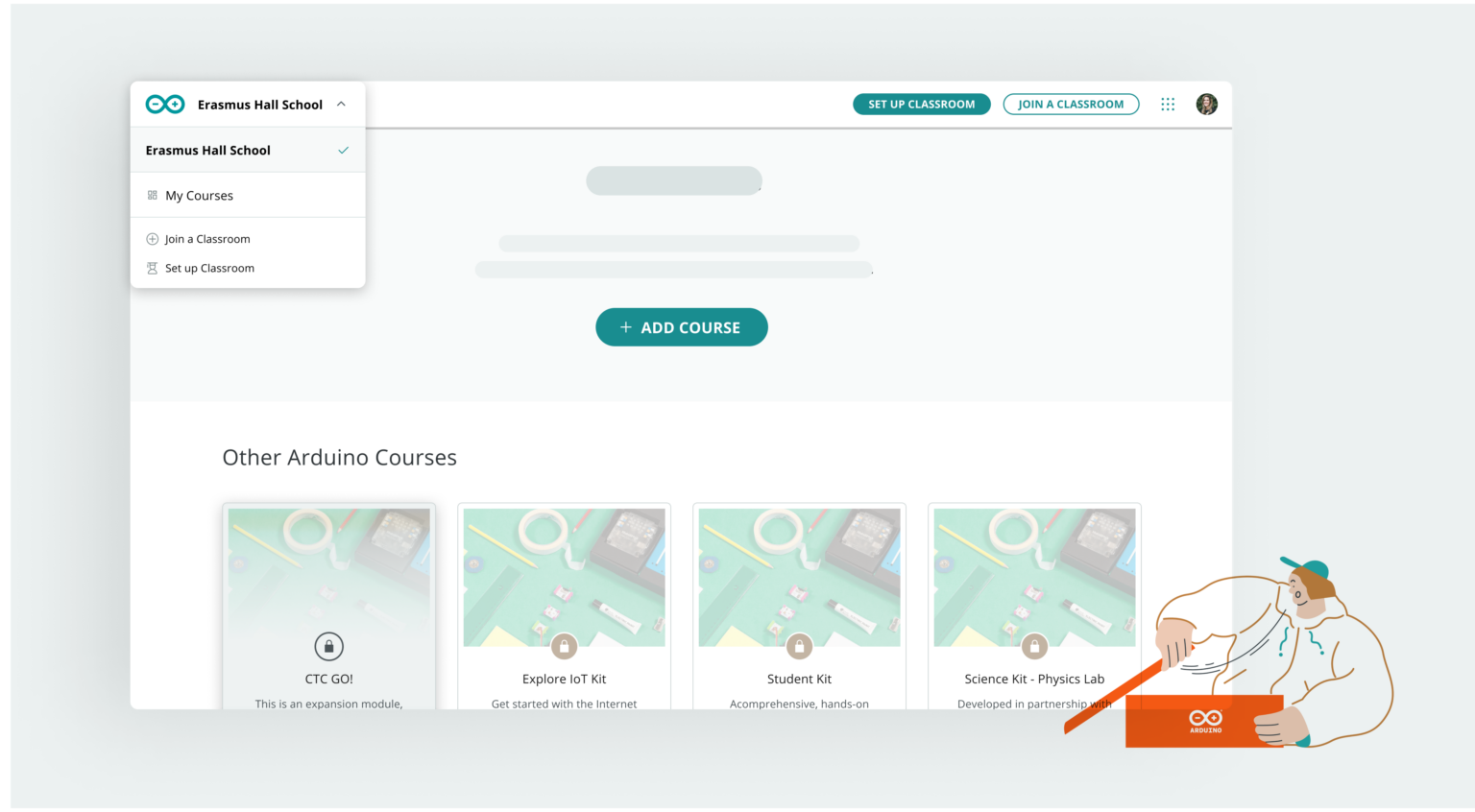The width and height of the screenshot is (1475, 812).
Task: Click the lock icon on Explore IoT Kit
Action: (564, 646)
